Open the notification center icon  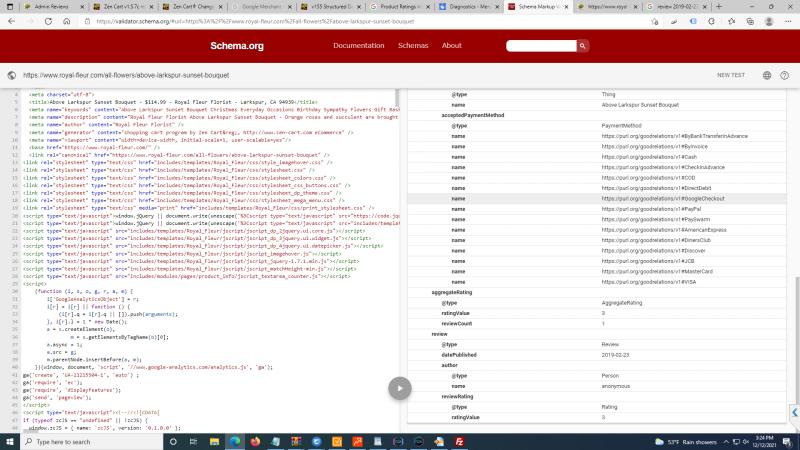(787, 442)
